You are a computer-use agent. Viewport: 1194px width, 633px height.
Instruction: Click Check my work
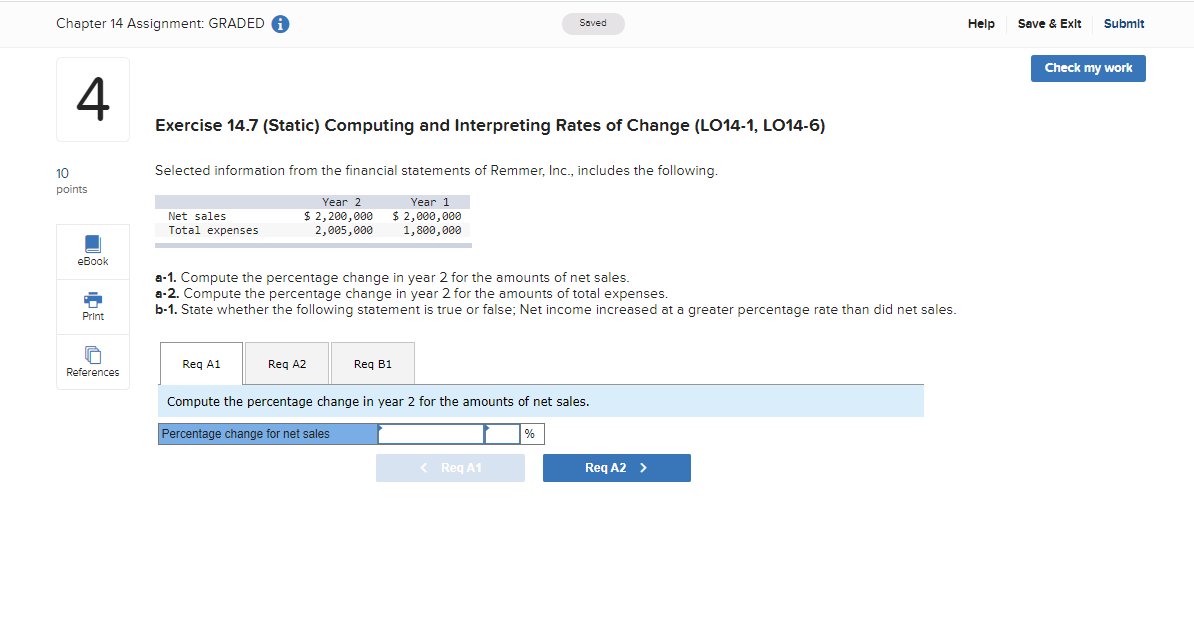click(x=1088, y=68)
